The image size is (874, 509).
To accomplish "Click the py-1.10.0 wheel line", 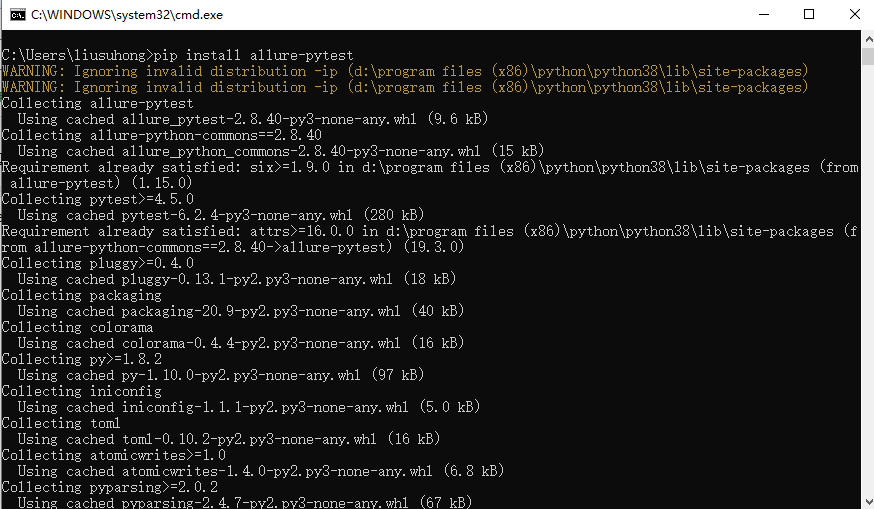I will coord(221,375).
